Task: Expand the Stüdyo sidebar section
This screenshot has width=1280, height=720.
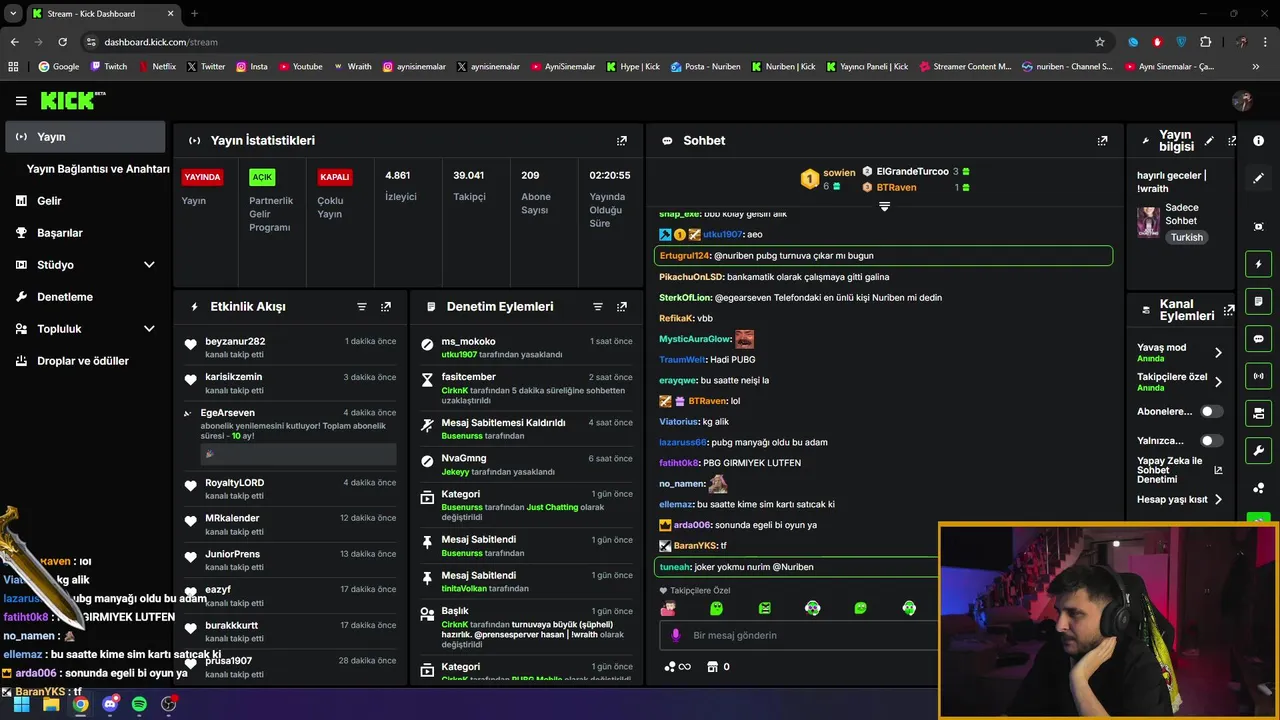Action: (x=149, y=265)
